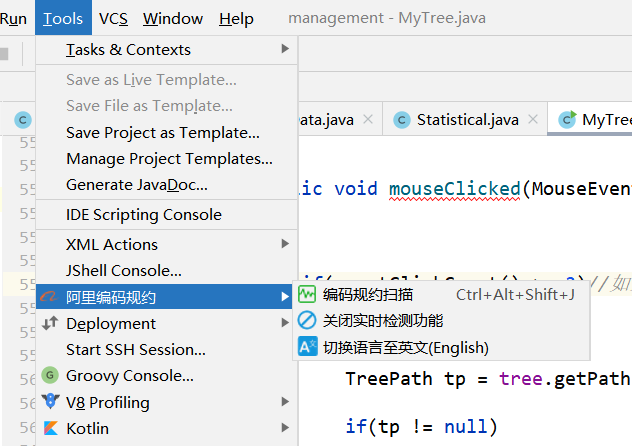Open Groovy Console entry
Image resolution: width=632 pixels, height=446 pixels.
pyautogui.click(x=166, y=376)
